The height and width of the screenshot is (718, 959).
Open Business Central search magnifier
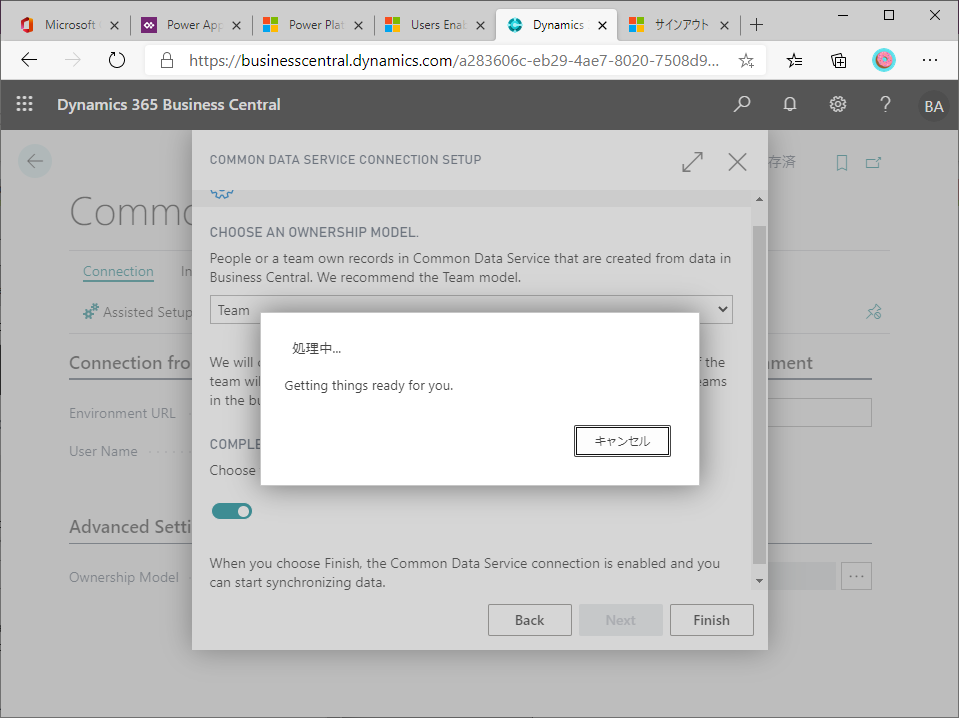(742, 105)
